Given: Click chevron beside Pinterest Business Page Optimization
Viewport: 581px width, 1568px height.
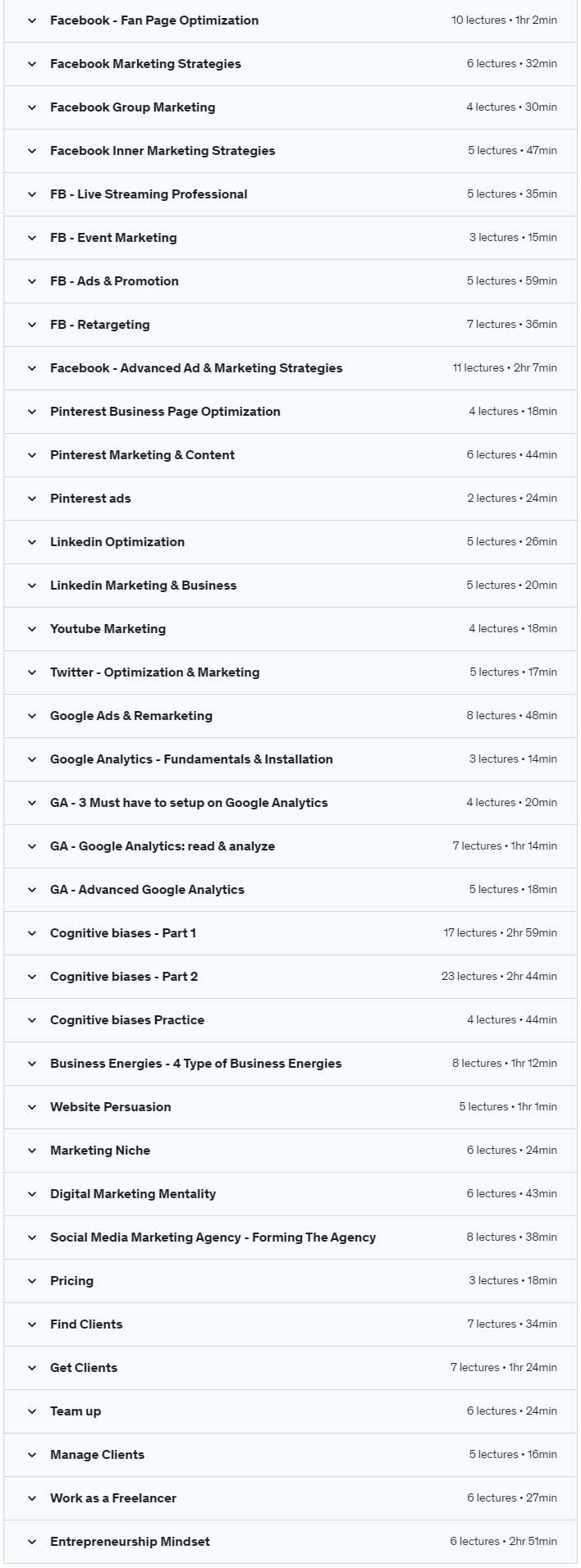Looking at the screenshot, I should [x=32, y=412].
